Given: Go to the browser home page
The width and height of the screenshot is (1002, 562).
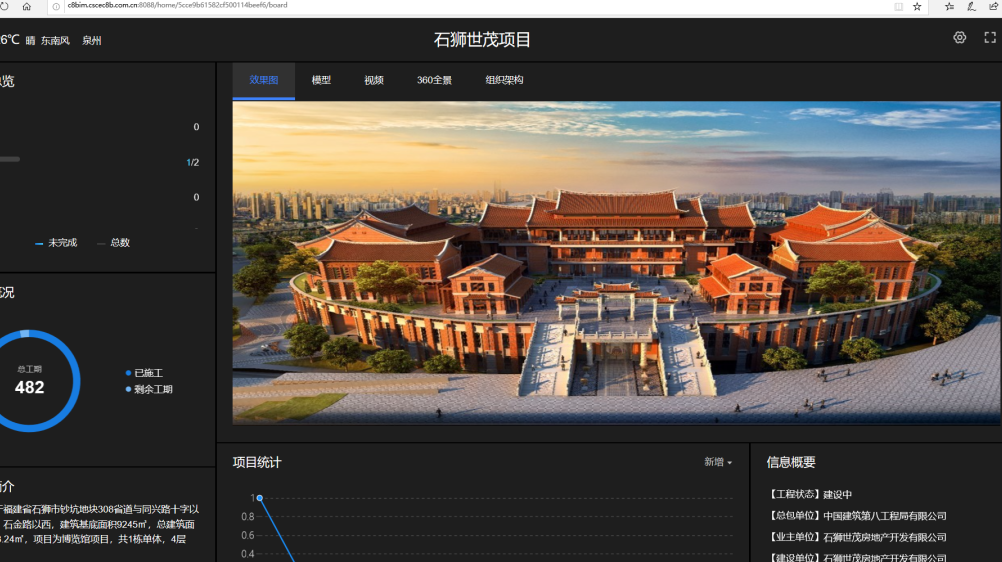Looking at the screenshot, I should 26,6.
